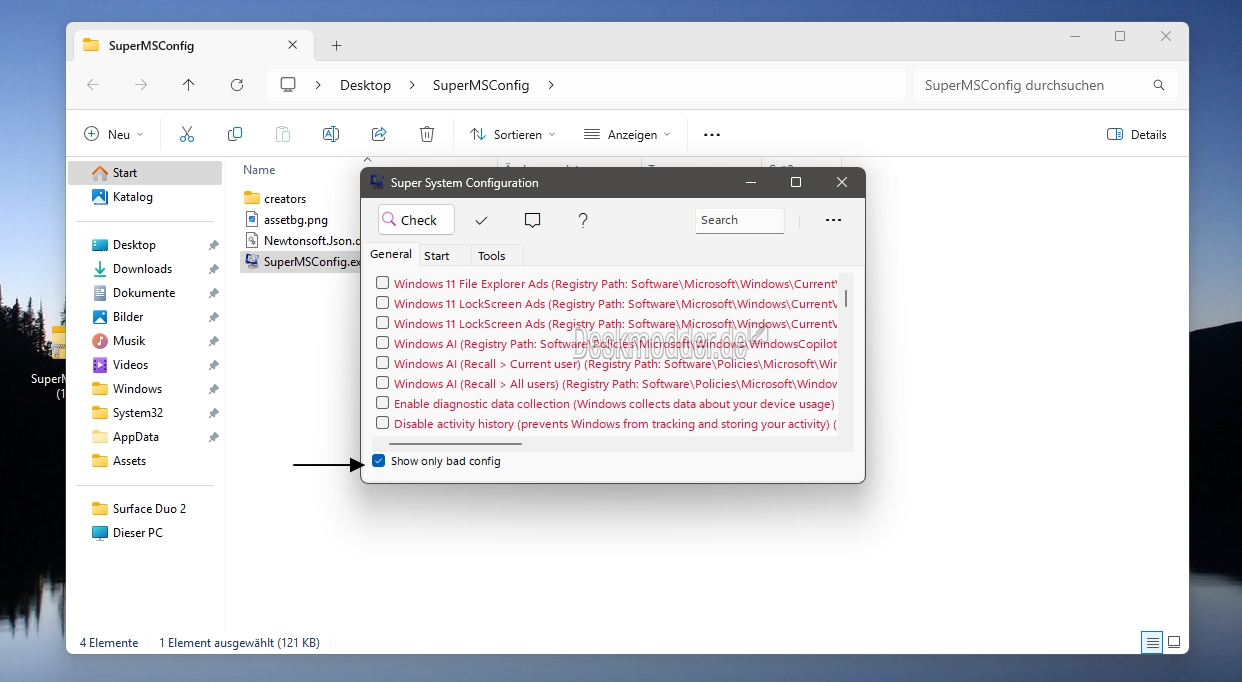The height and width of the screenshot is (682, 1242).
Task: Open the Anzeigen view dropdown
Action: 627,134
